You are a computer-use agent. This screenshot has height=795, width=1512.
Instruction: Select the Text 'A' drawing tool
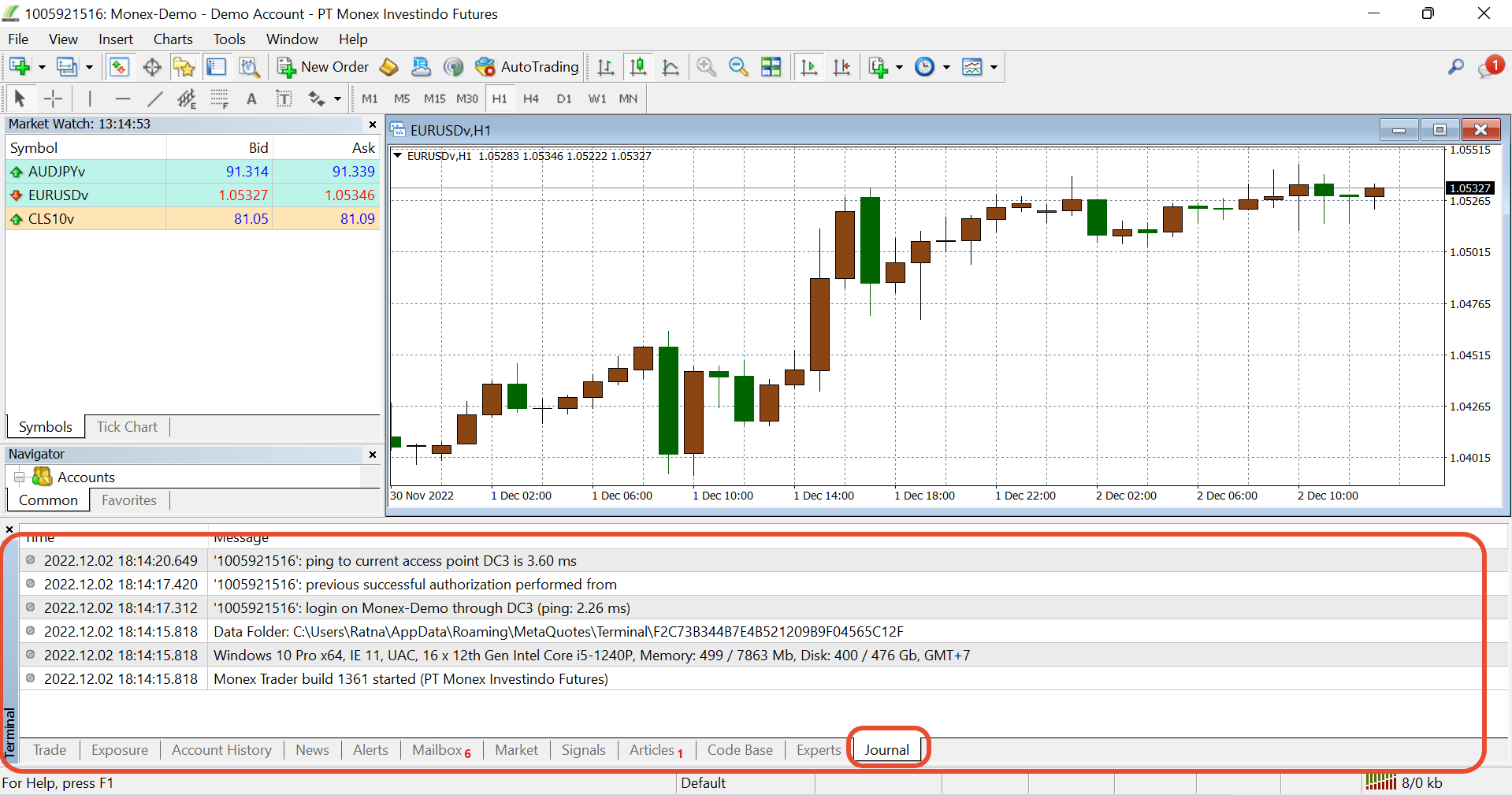[251, 98]
